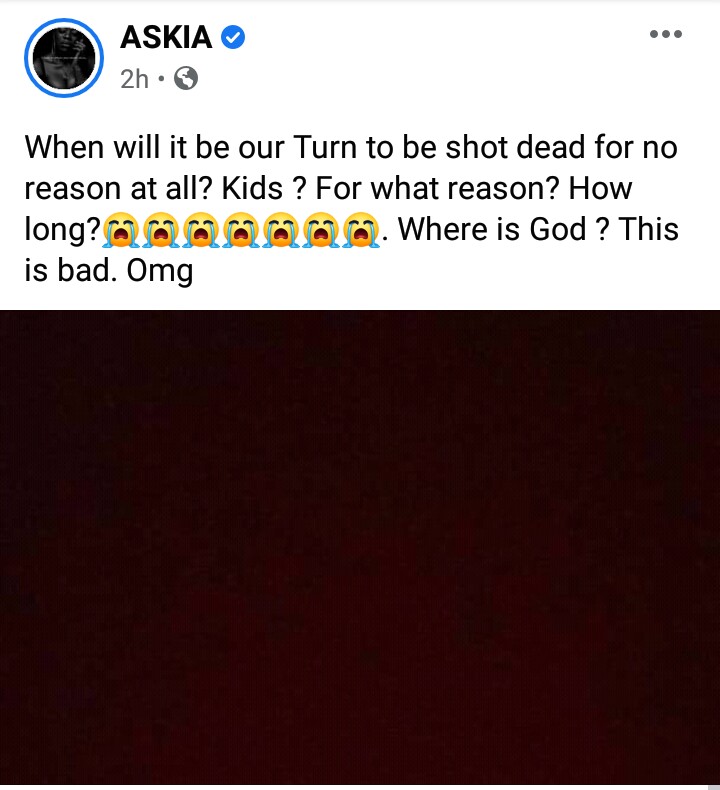
Task: Click the sixth crying emoji in the row
Action: coord(321,230)
